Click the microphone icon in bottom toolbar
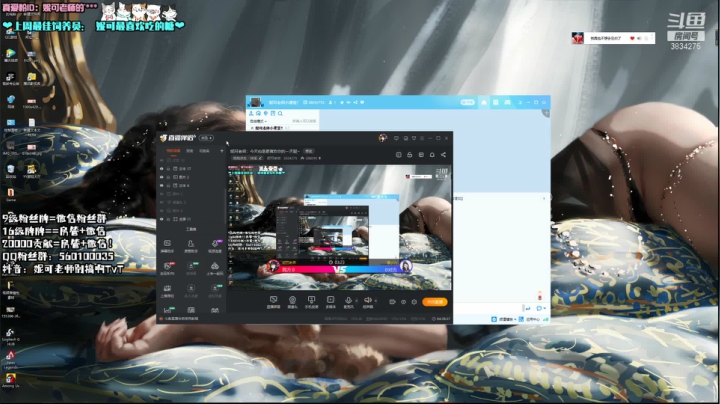Screen dimensions: 720x404 coord(349,300)
